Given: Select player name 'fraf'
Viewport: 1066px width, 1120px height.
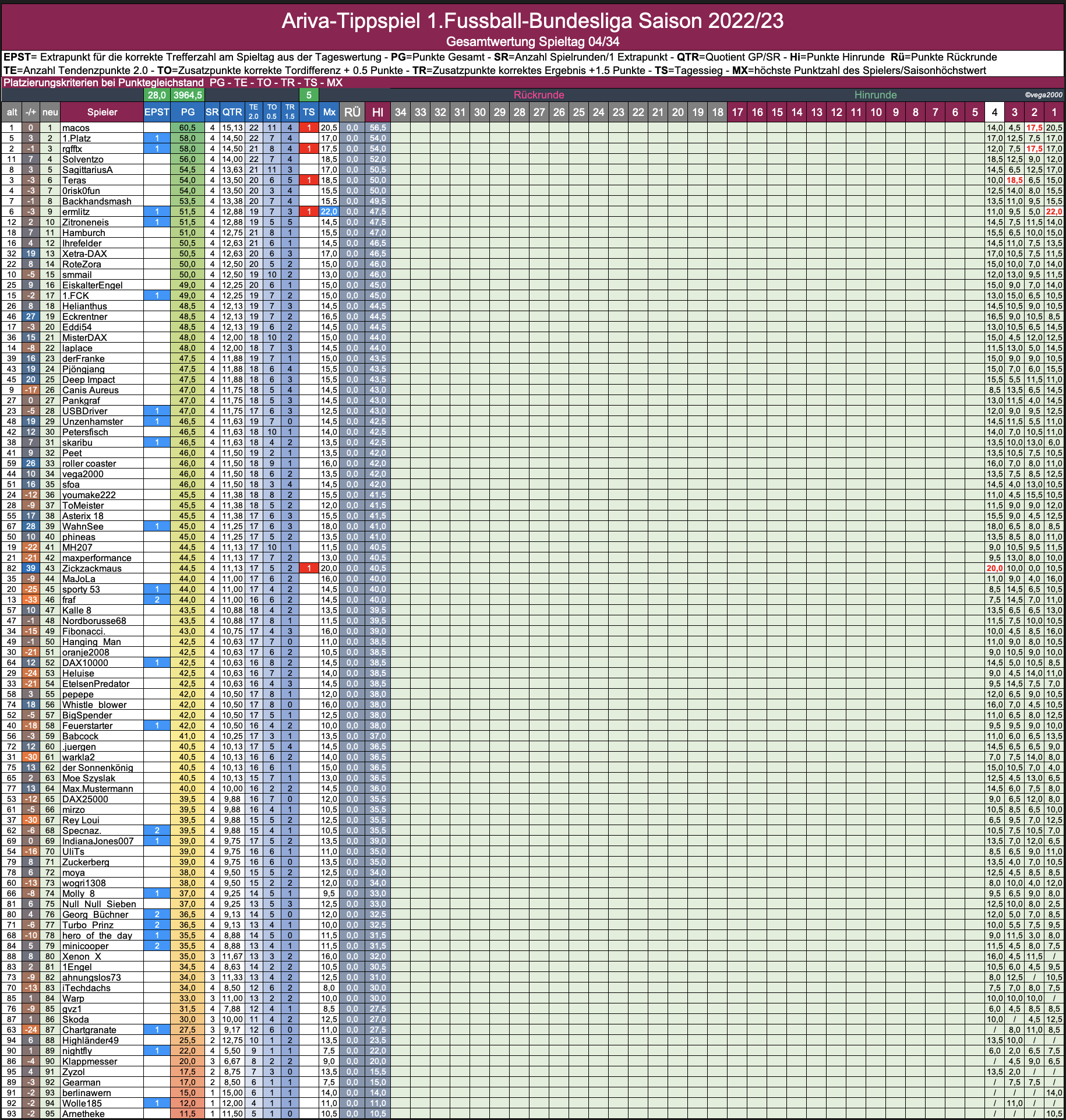Looking at the screenshot, I should pos(69,600).
